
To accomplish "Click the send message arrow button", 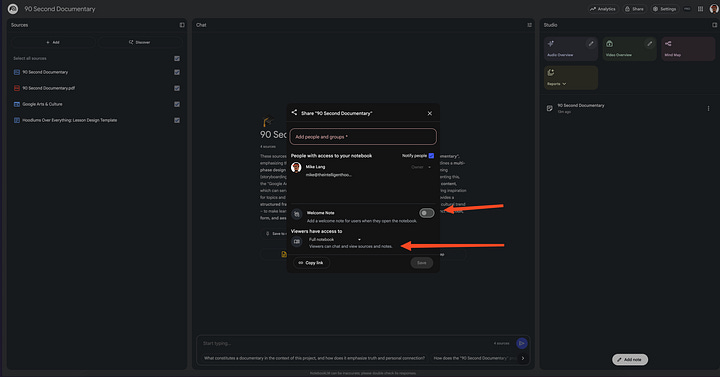I will [x=521, y=343].
